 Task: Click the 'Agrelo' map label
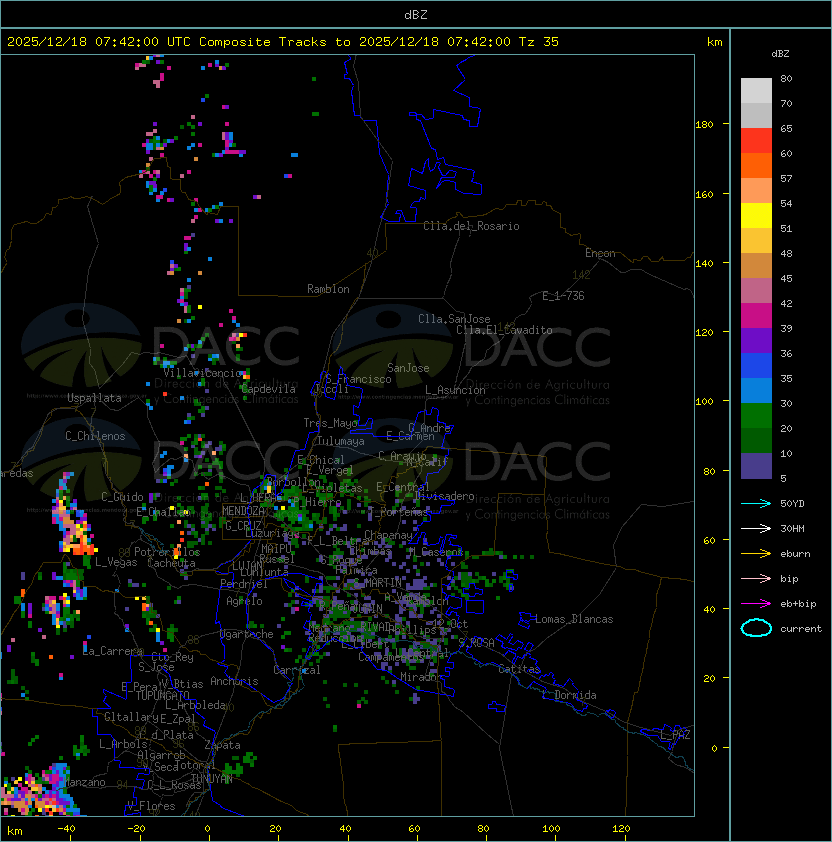[244, 601]
